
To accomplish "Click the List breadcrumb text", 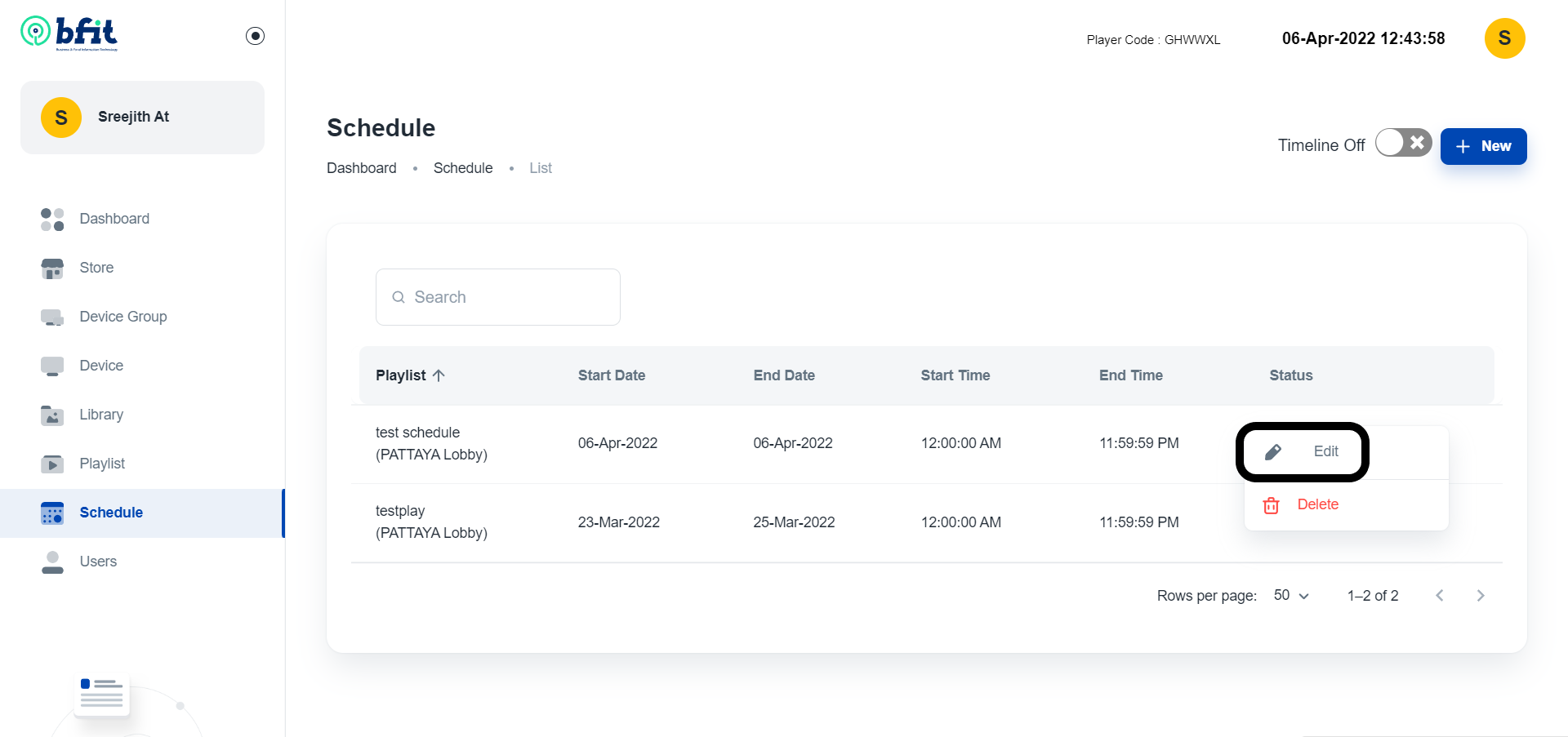I will (x=541, y=168).
